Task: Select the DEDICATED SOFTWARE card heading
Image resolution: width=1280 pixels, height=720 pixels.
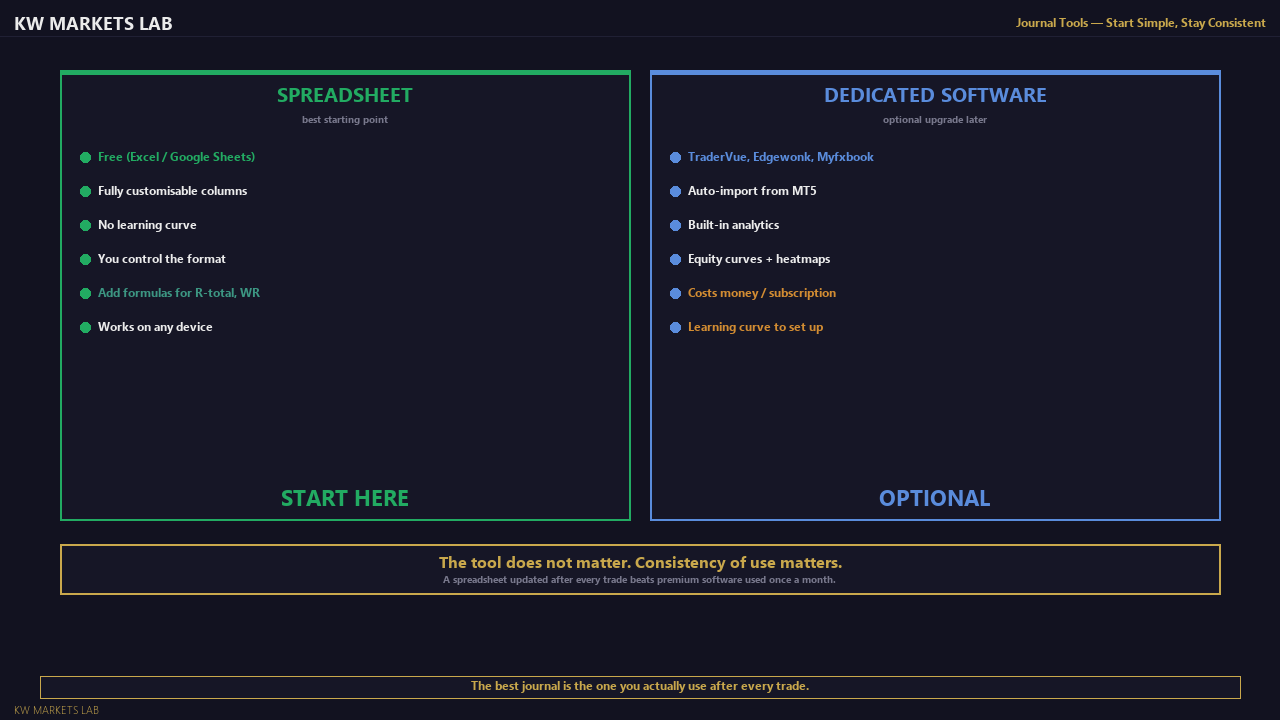Action: [x=935, y=95]
